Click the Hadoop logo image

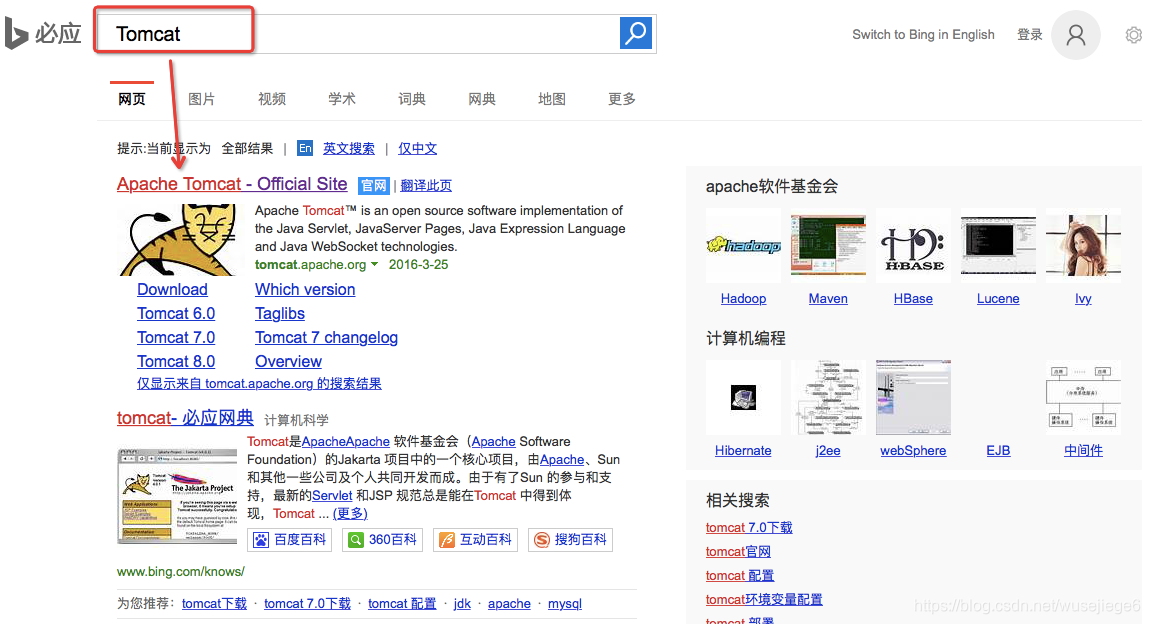click(x=743, y=246)
